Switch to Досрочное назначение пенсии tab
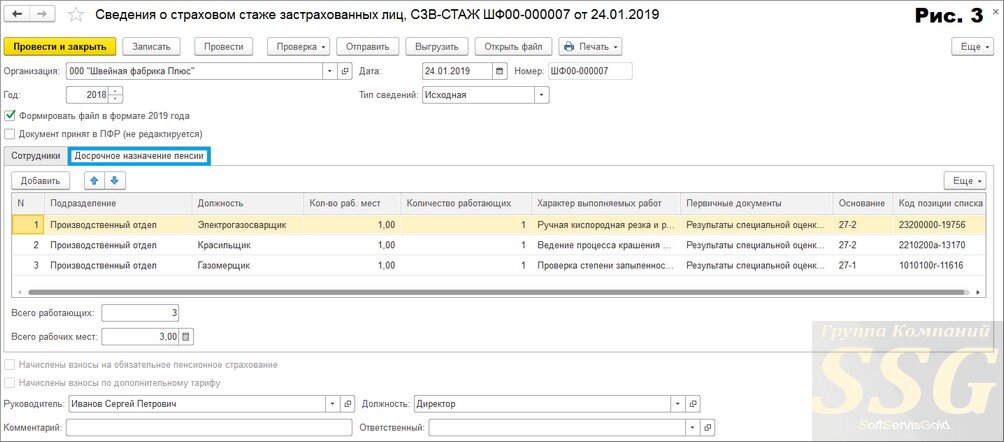This screenshot has width=1004, height=442. pos(140,156)
